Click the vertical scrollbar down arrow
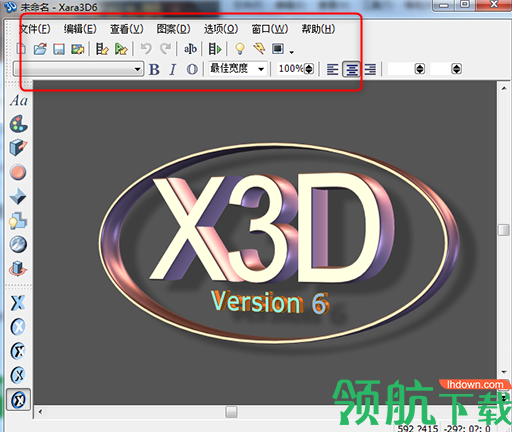512x432 pixels. (x=504, y=372)
